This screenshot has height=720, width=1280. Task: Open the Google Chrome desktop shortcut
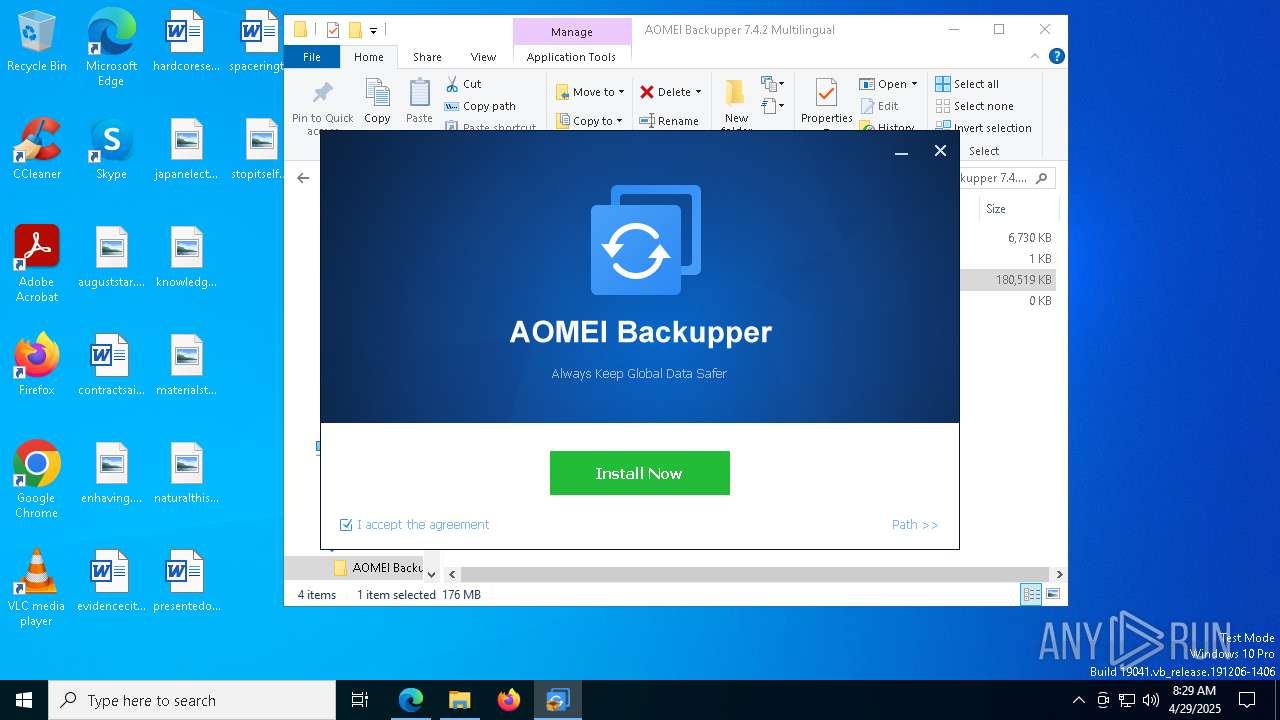pyautogui.click(x=36, y=480)
